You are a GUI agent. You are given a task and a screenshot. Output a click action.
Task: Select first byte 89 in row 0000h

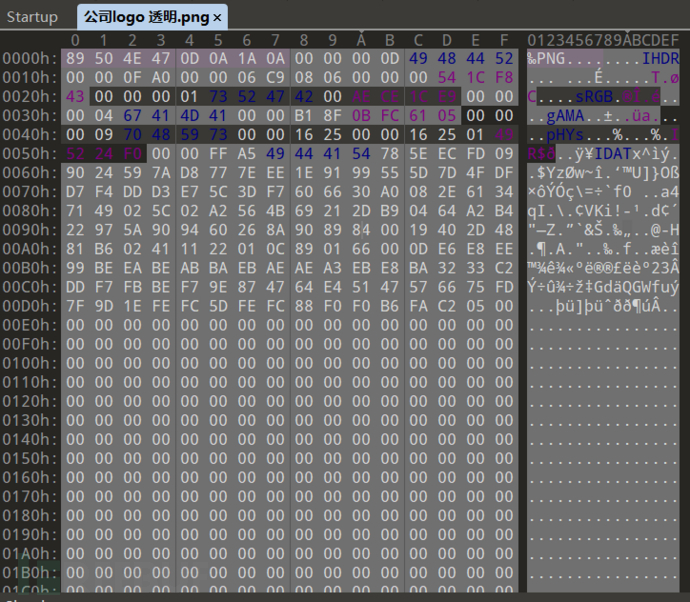(x=75, y=58)
